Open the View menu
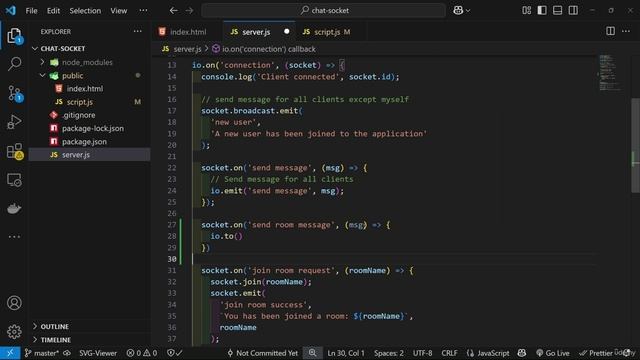Screen dimensions: 640x360 click(119, 11)
